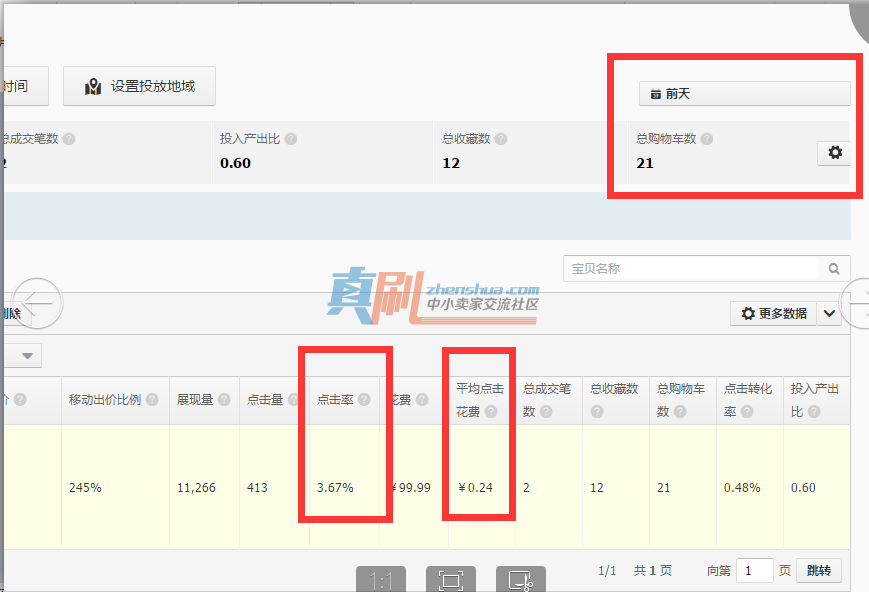Viewport: 869px width, 592px height.
Task: Click help icon in 总成交笔数 column header
Action: (546, 412)
